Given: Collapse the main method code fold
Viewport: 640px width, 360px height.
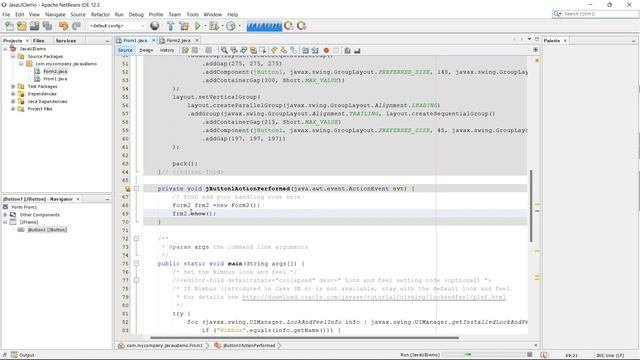Looking at the screenshot, I should [136, 264].
